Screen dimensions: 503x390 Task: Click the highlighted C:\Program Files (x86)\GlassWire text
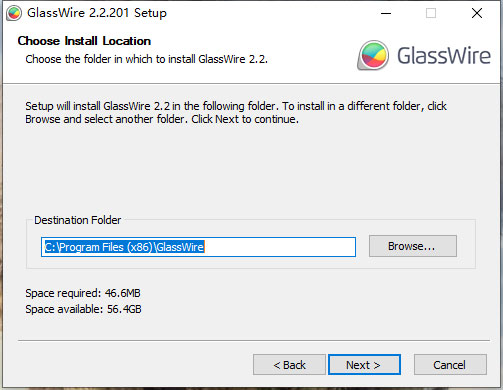(124, 247)
